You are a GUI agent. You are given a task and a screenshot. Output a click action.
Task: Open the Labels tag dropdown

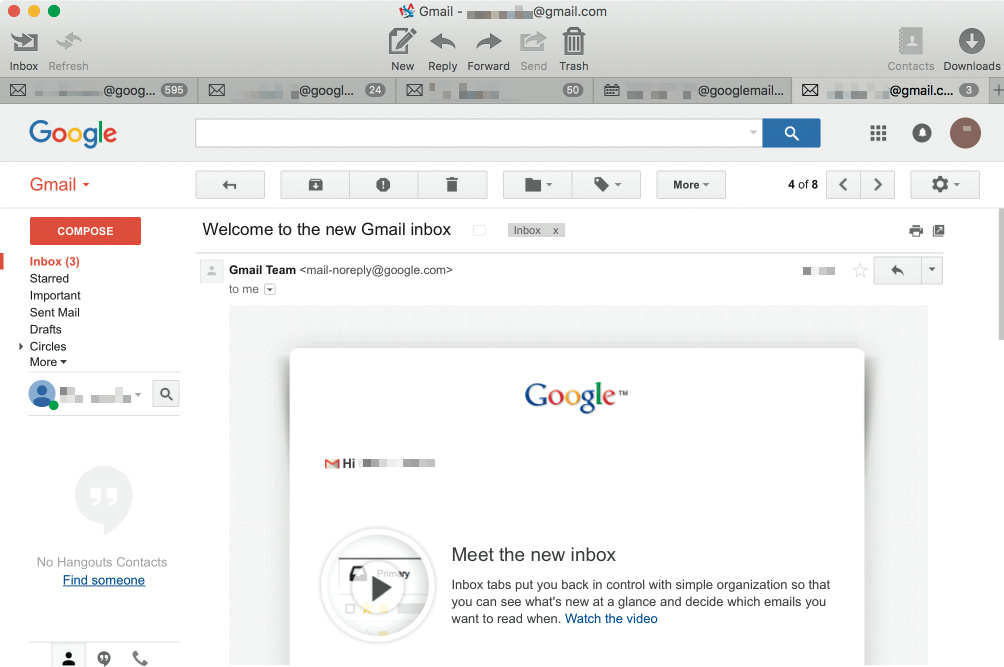click(x=606, y=185)
